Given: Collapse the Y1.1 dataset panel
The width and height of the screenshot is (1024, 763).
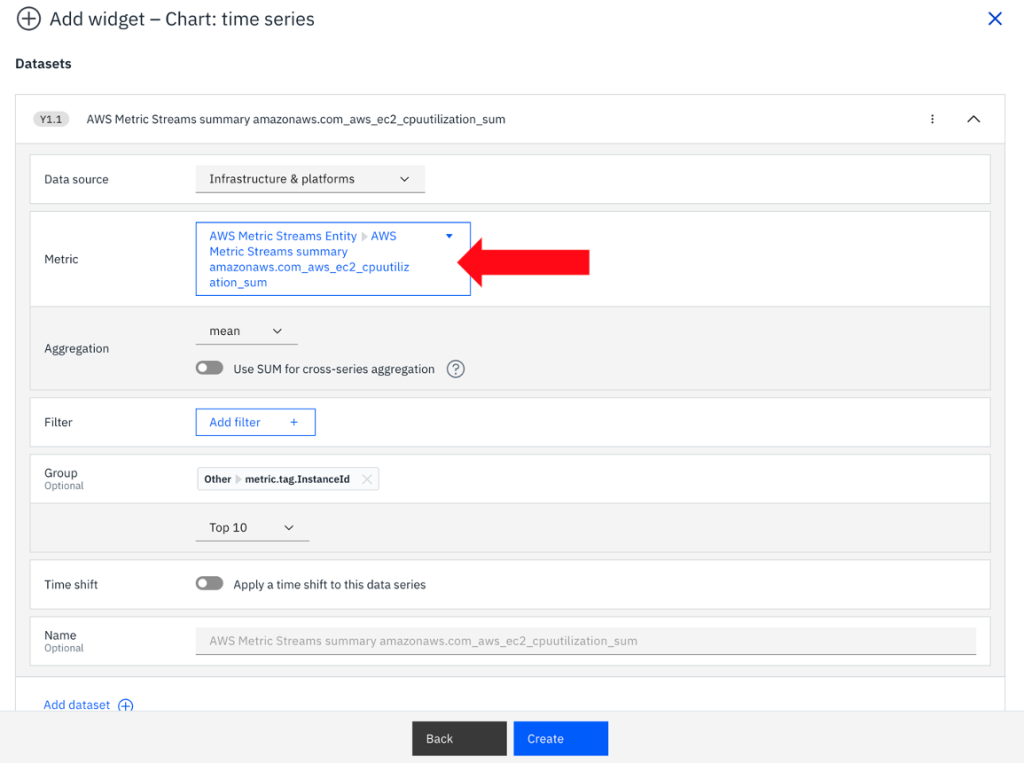Looking at the screenshot, I should tap(973, 118).
